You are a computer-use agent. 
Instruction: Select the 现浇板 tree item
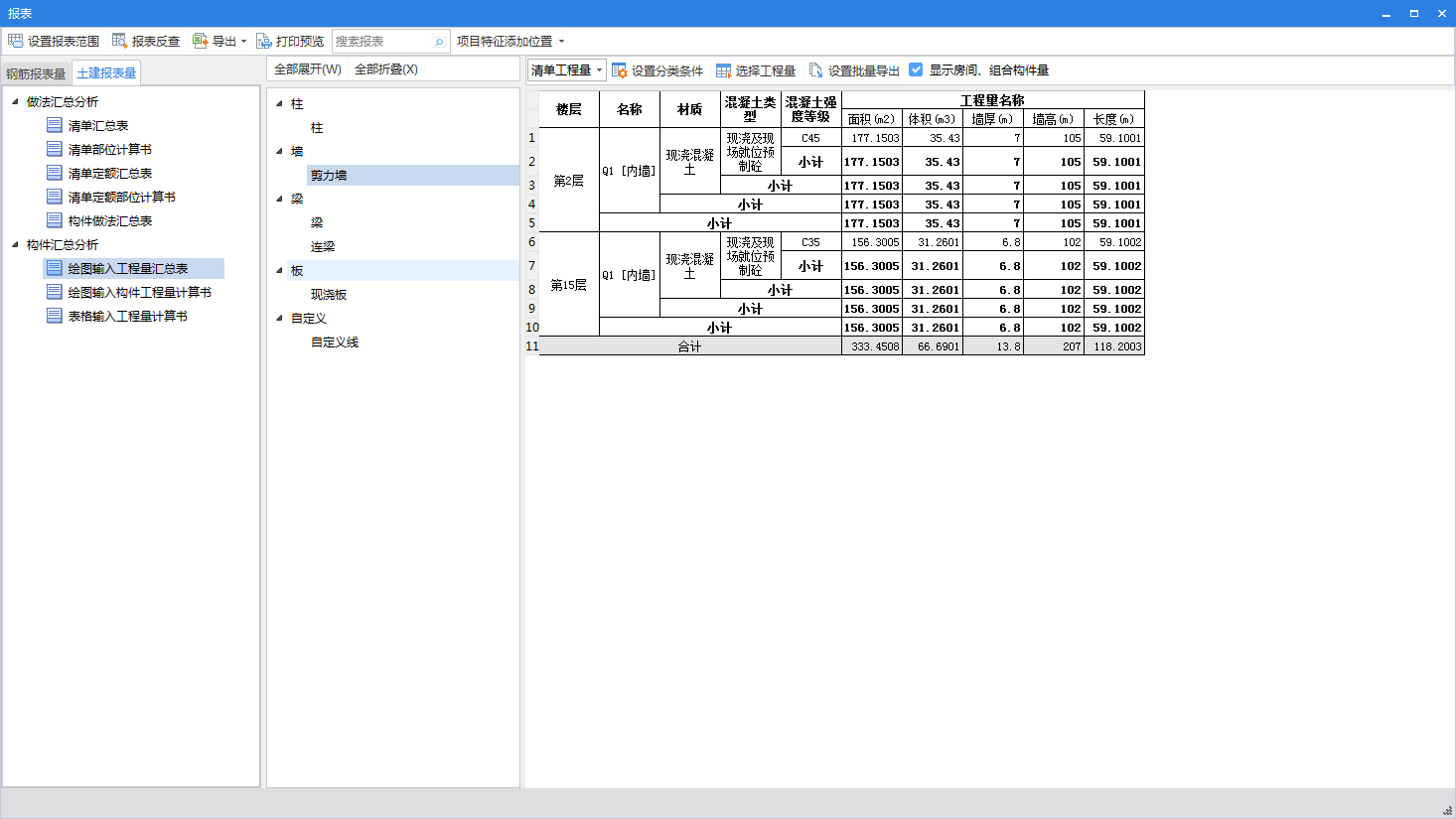click(329, 294)
